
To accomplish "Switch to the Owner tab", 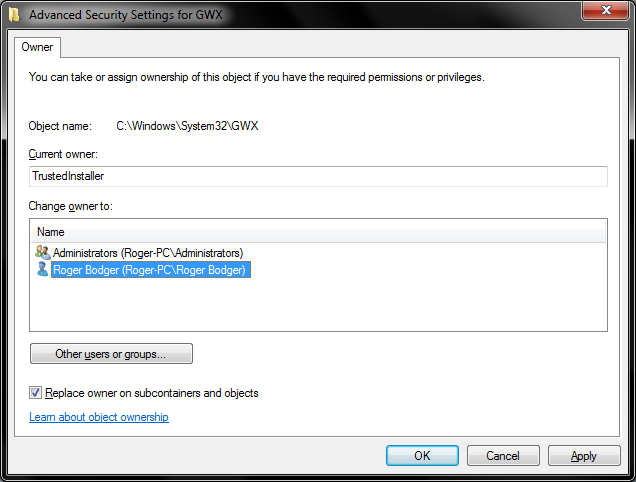I will pos(38,47).
